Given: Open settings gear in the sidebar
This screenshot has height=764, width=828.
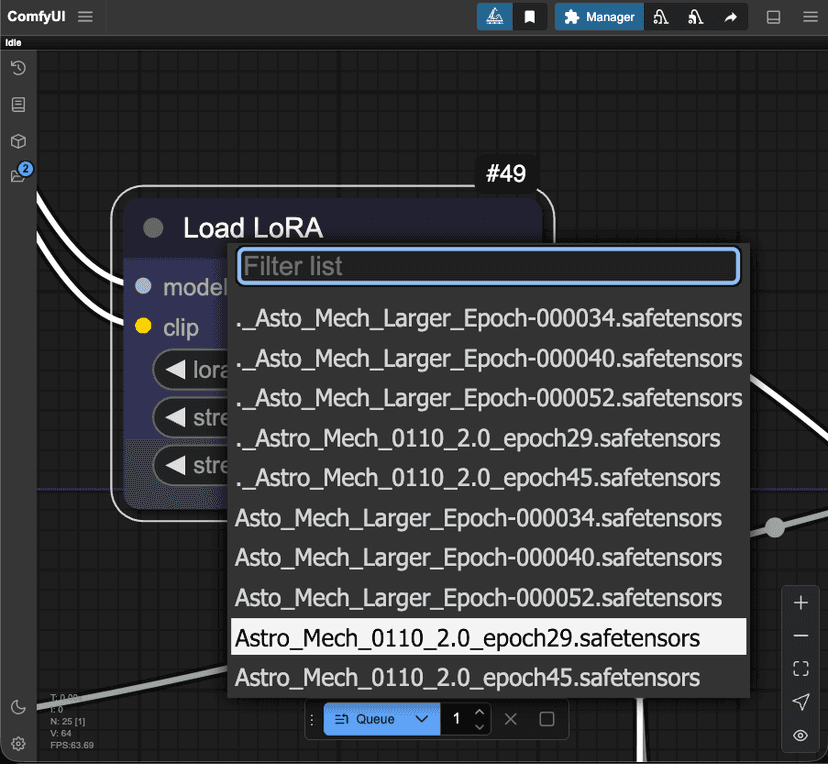Looking at the screenshot, I should [18, 743].
